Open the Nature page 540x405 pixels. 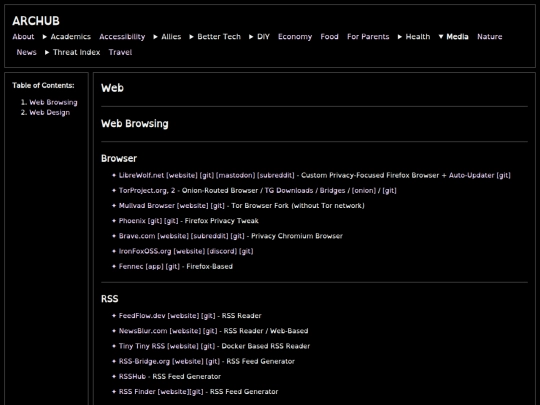coord(489,37)
